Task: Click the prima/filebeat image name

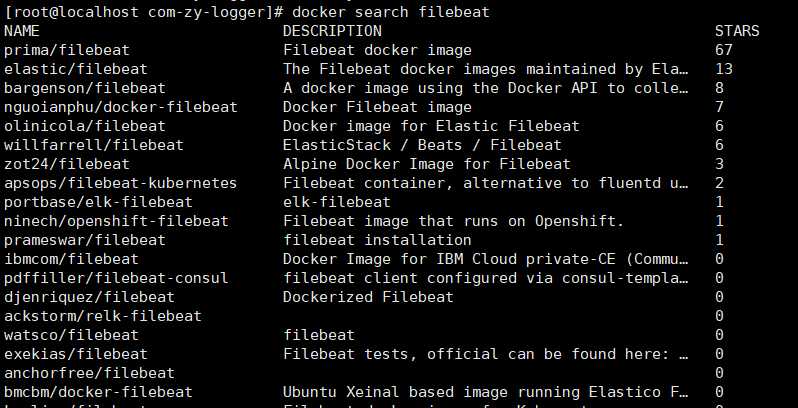Action: (x=67, y=50)
